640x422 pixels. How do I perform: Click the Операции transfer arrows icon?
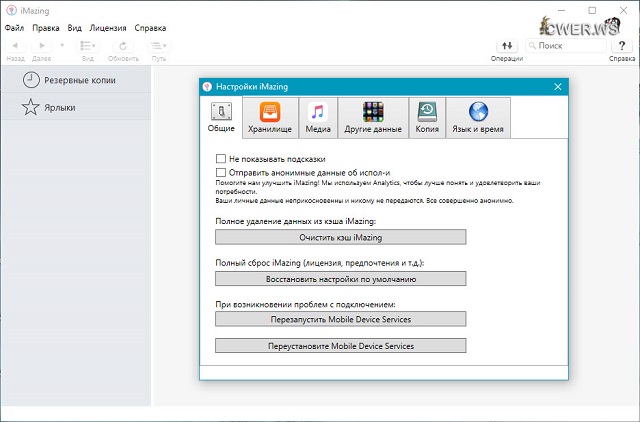pyautogui.click(x=507, y=46)
